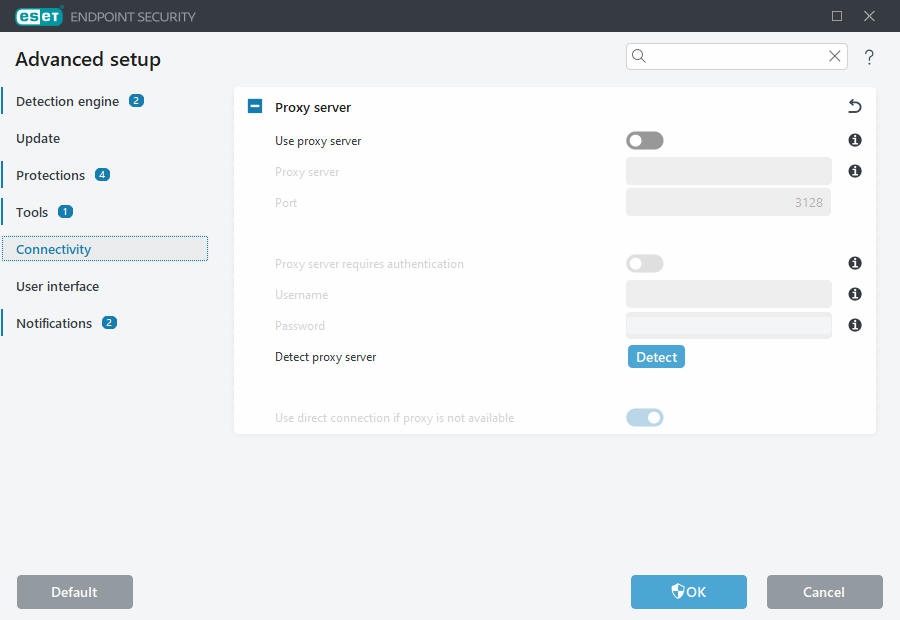The width and height of the screenshot is (900, 620).
Task: Click the info icon beside Password field
Action: tap(855, 326)
